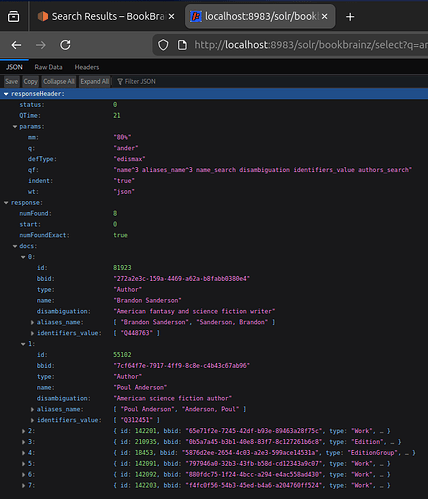Switch to the Raw Data tab
Viewport: 428px width, 499px height.
coord(48,67)
